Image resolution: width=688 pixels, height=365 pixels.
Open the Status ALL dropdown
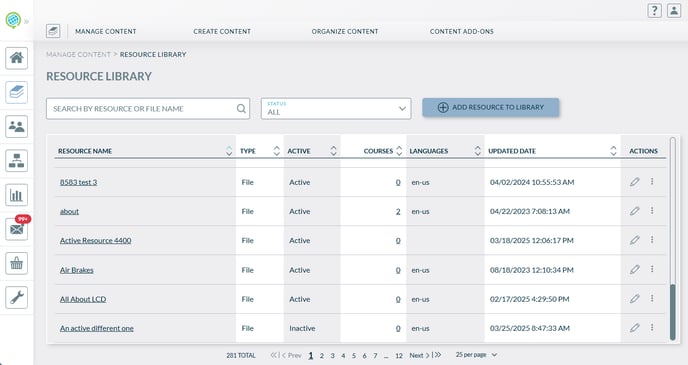click(x=336, y=108)
